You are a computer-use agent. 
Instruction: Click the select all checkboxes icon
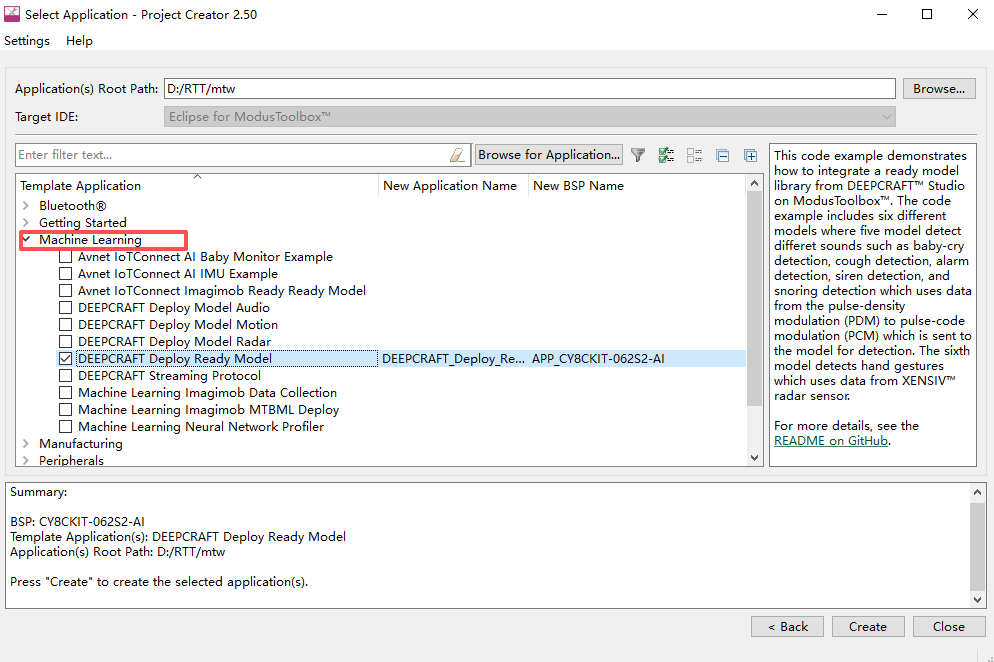(x=666, y=155)
